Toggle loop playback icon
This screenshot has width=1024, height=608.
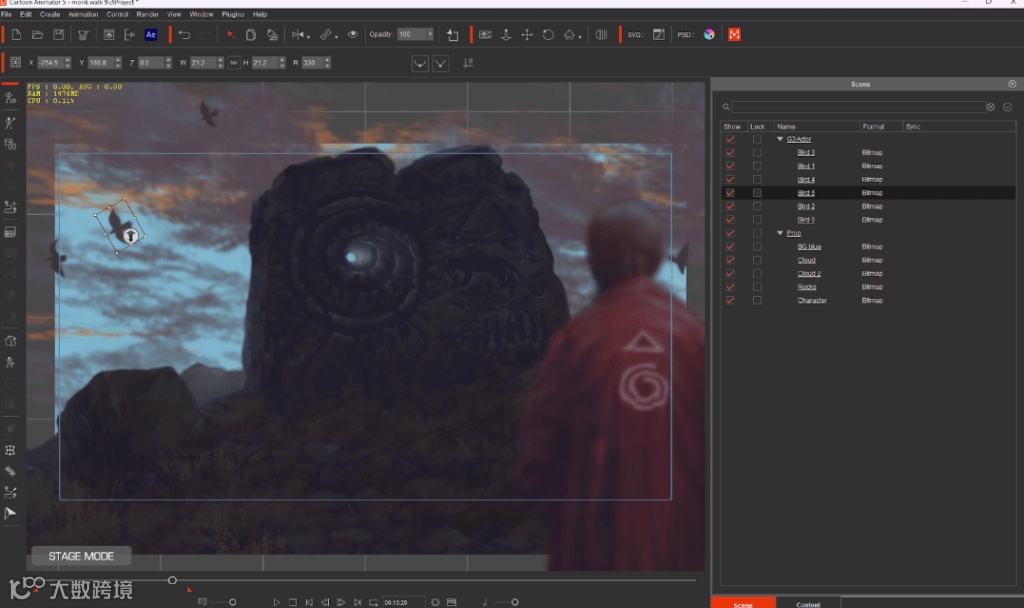(x=374, y=602)
